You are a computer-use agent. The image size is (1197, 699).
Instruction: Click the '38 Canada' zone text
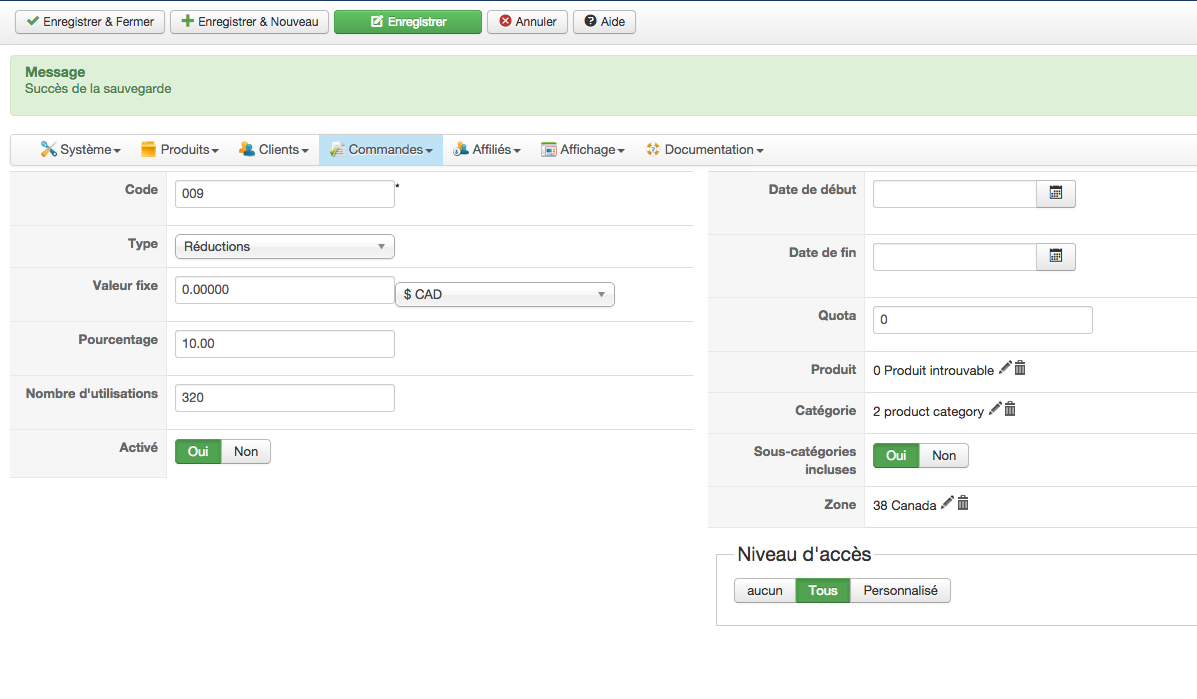(x=905, y=505)
